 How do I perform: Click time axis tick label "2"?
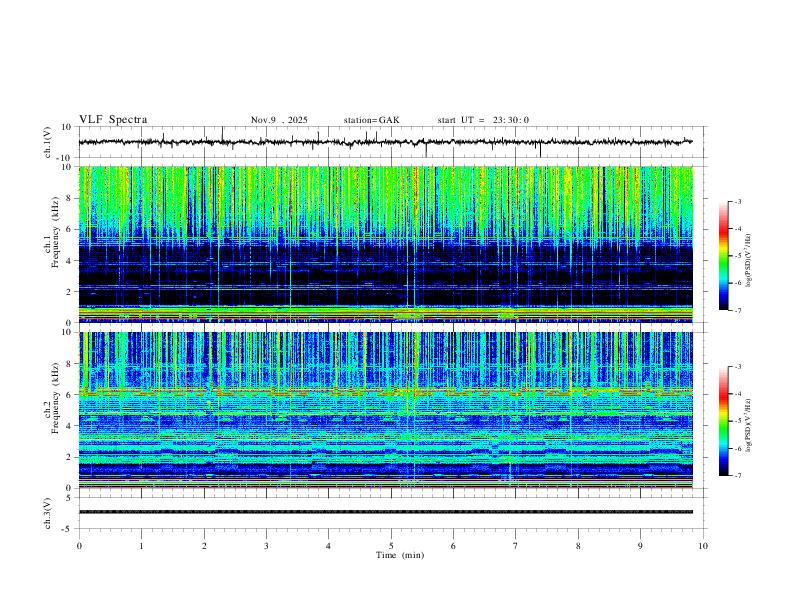pos(204,546)
